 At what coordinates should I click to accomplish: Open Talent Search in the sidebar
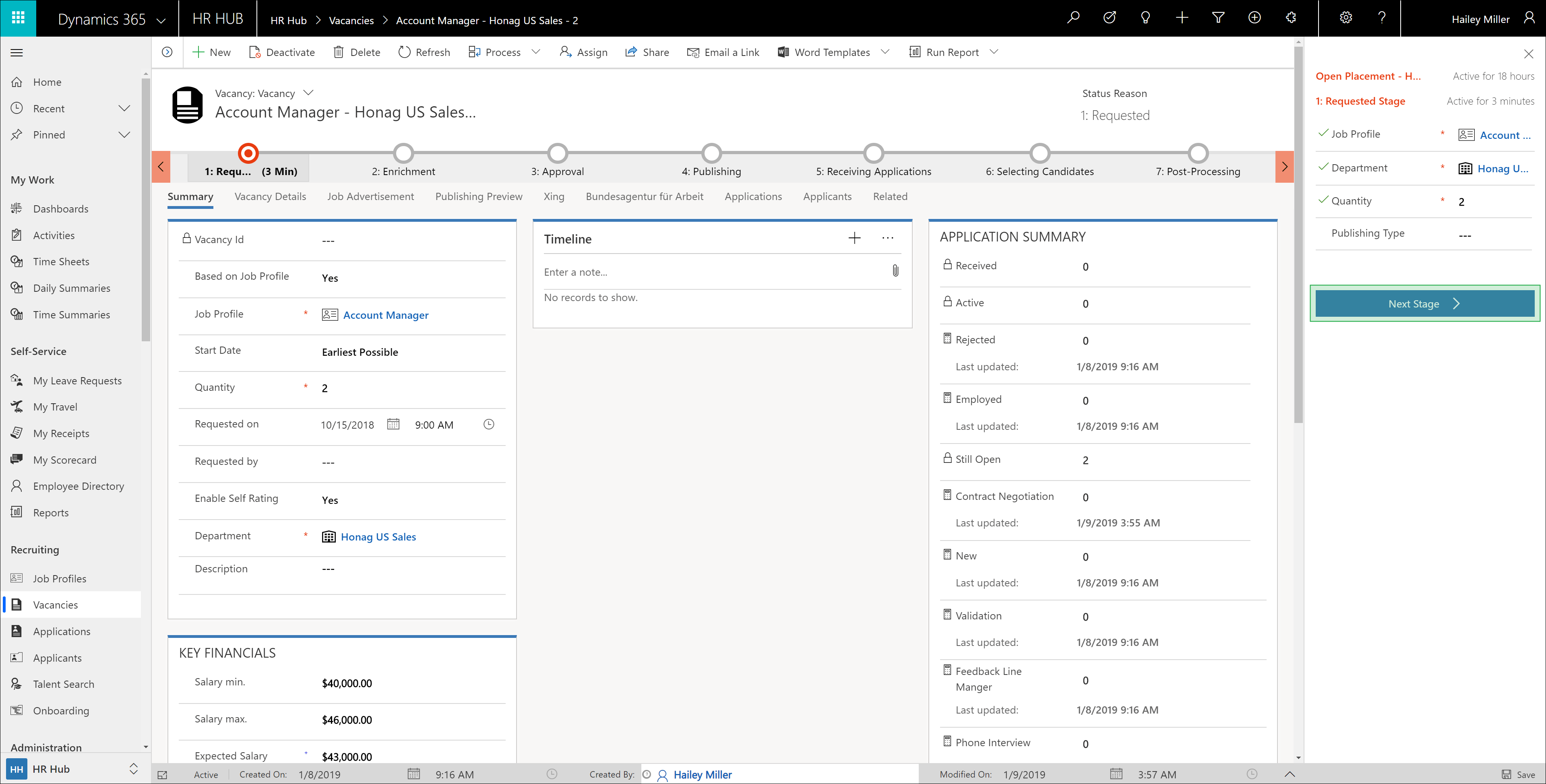tap(63, 684)
